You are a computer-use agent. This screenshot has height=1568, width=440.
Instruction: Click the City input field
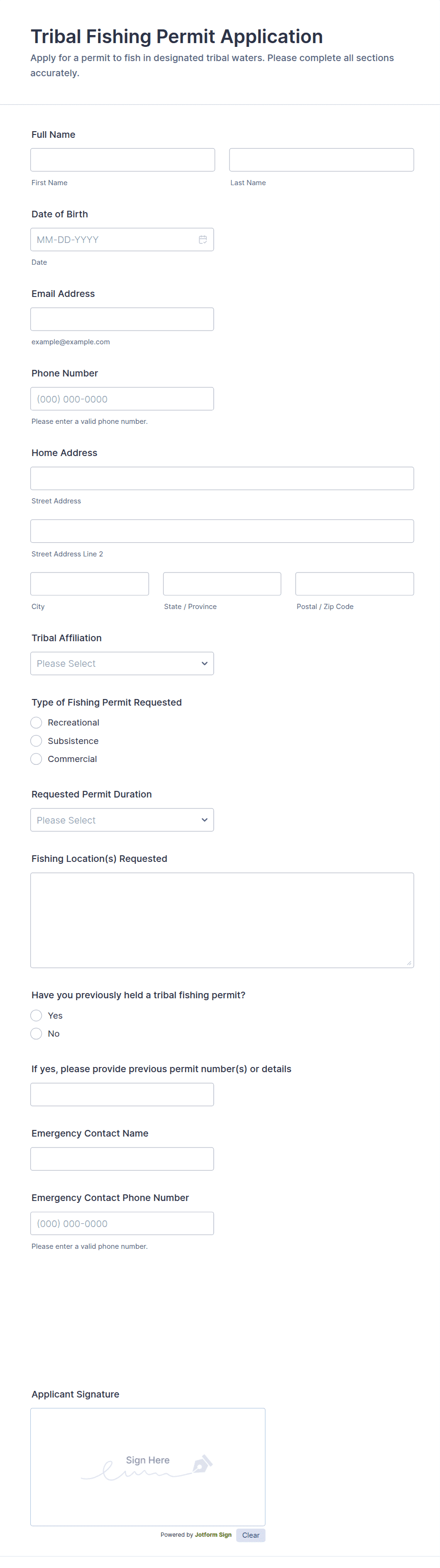[x=89, y=584]
